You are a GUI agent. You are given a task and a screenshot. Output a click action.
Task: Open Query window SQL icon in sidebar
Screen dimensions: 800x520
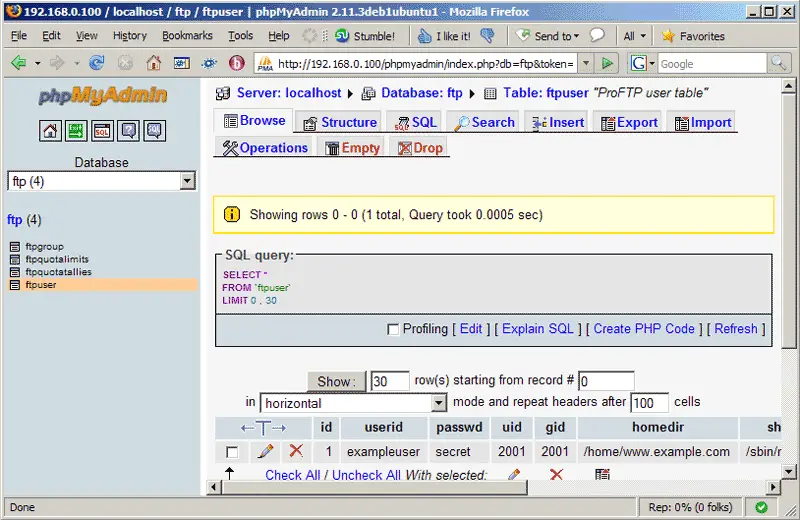click(x=102, y=131)
